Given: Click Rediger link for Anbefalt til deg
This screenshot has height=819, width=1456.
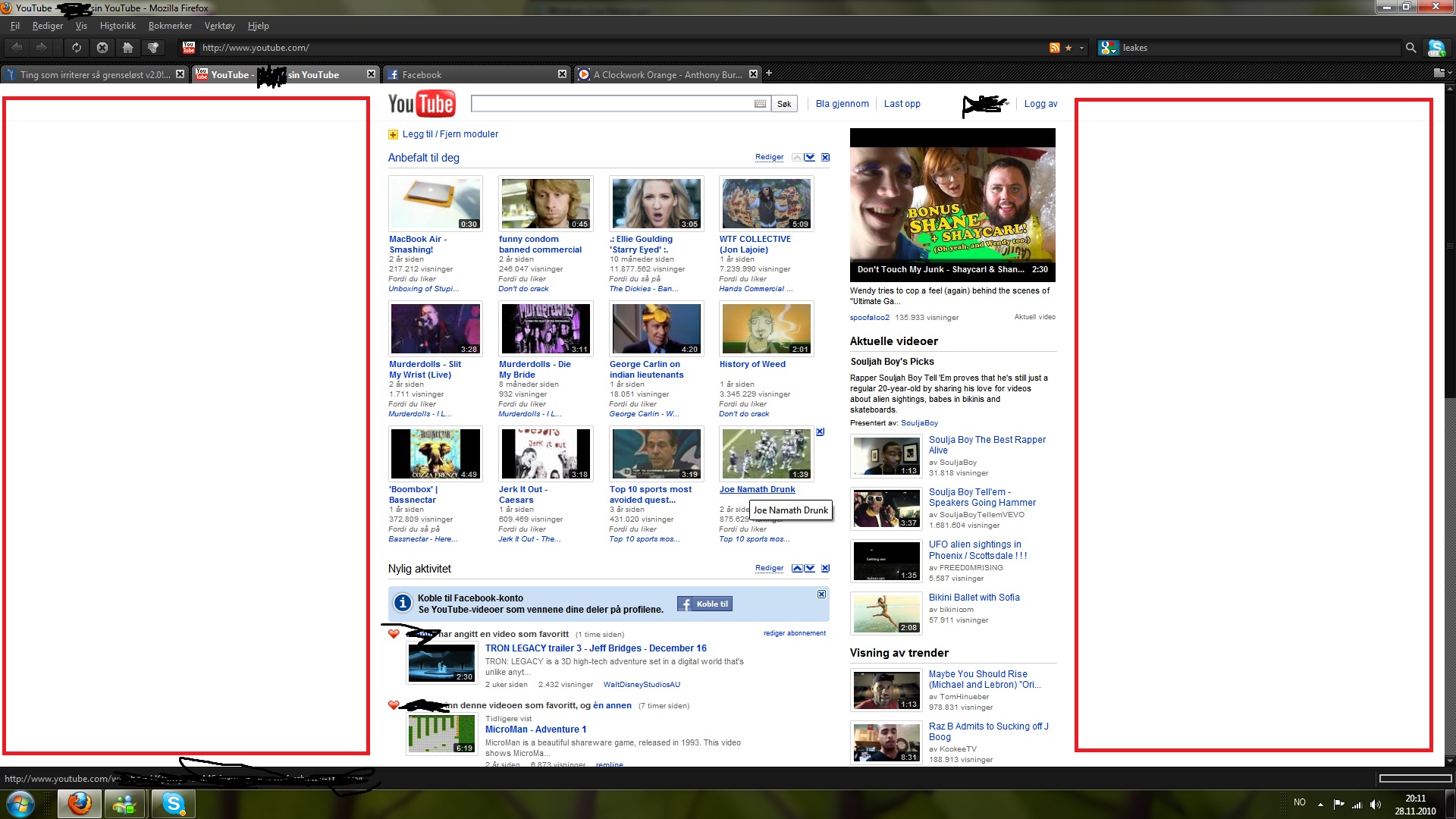Looking at the screenshot, I should coord(769,157).
